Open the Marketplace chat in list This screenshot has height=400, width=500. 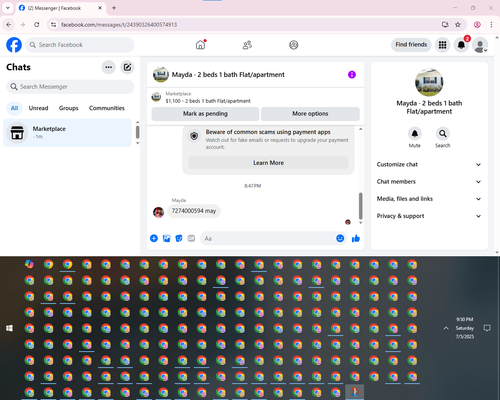(x=68, y=133)
